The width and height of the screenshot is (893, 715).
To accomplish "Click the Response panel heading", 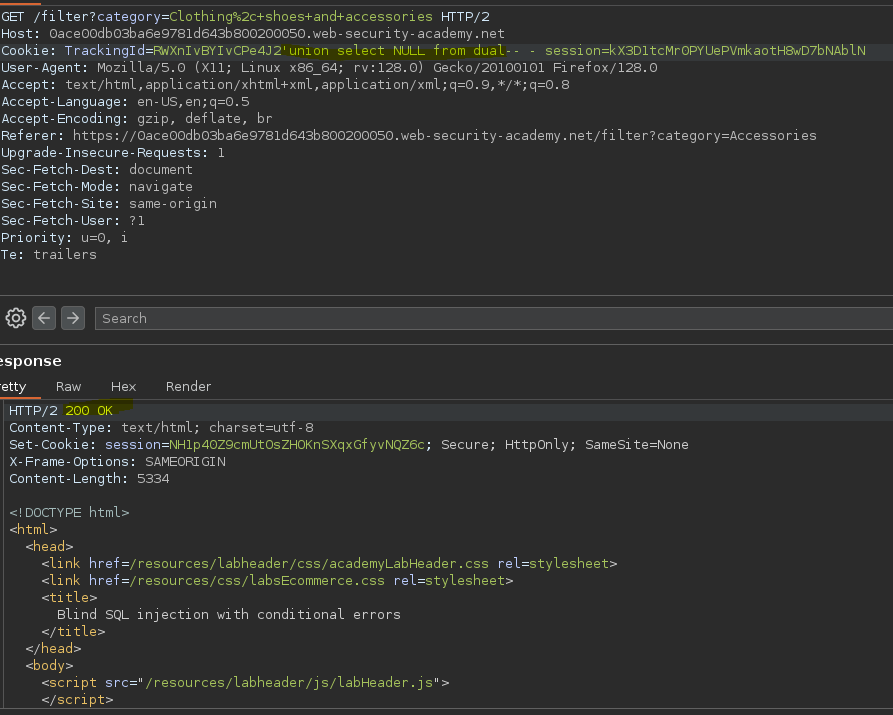I will tap(31, 361).
